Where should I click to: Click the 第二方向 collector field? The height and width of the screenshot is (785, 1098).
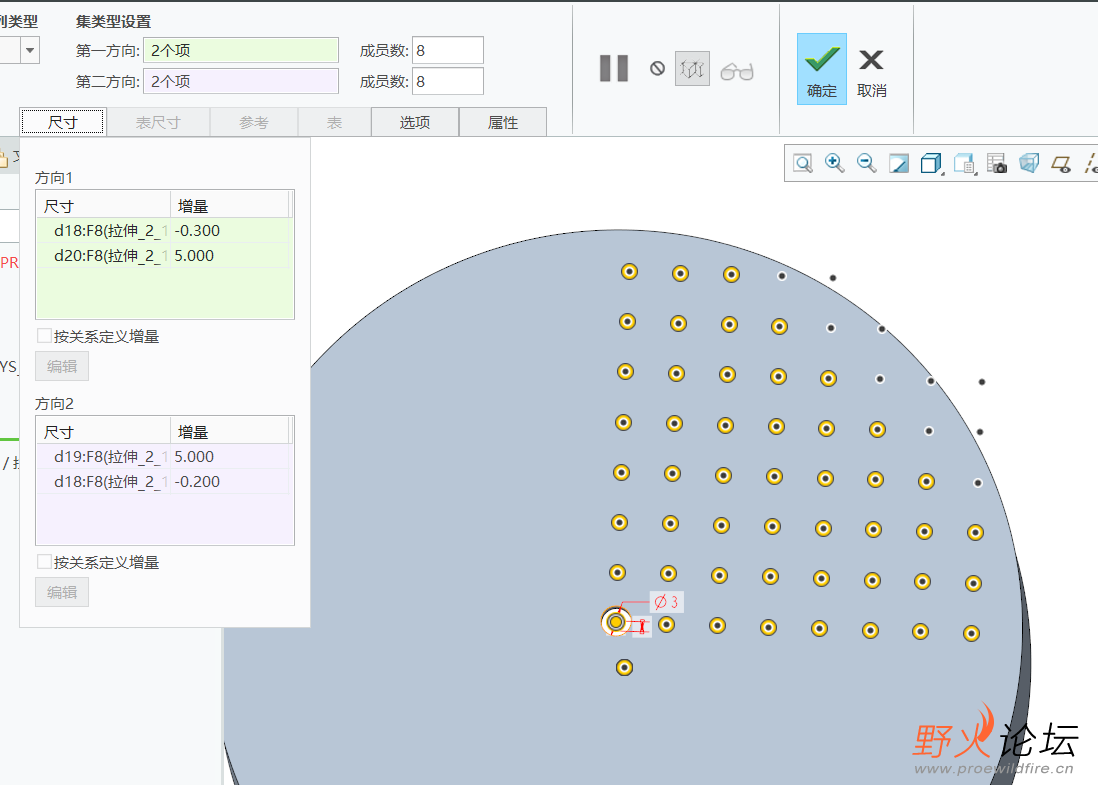pyautogui.click(x=241, y=81)
